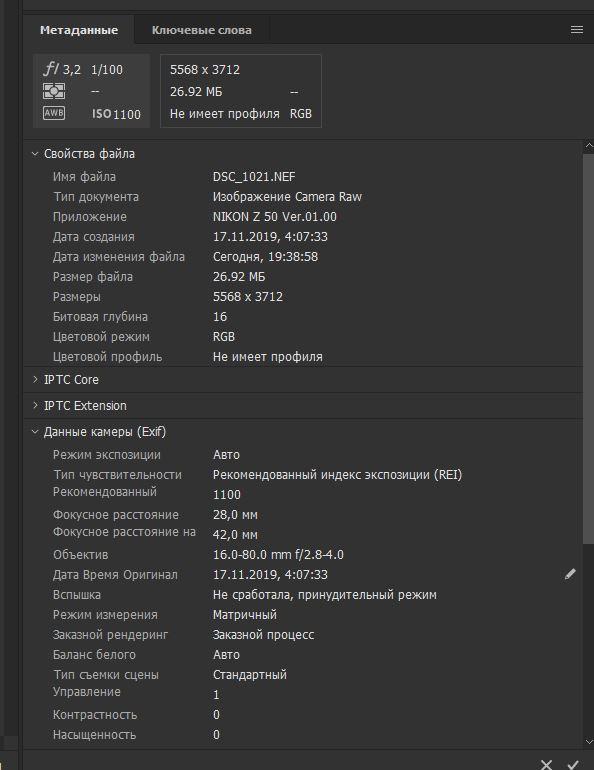Click the 1/100 shutter speed in placard
The width and height of the screenshot is (594, 770).
[x=107, y=70]
